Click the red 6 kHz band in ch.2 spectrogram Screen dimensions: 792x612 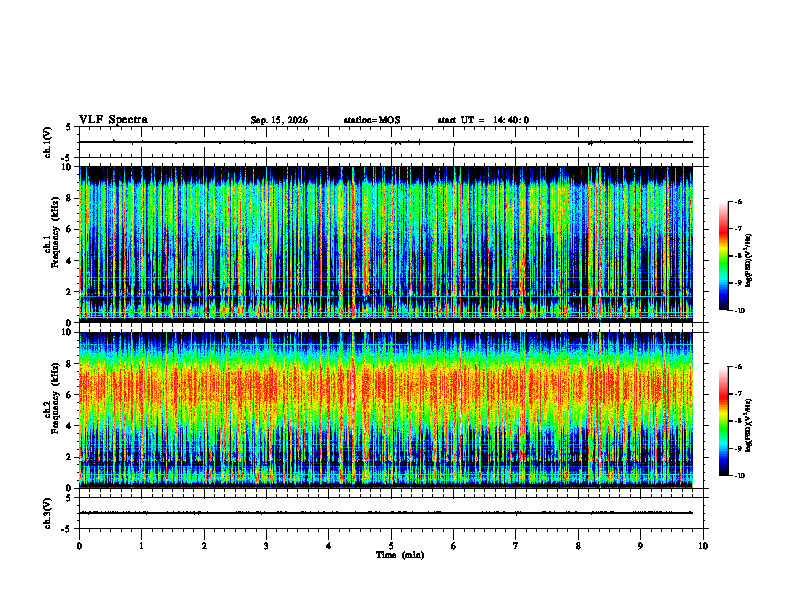click(386, 388)
